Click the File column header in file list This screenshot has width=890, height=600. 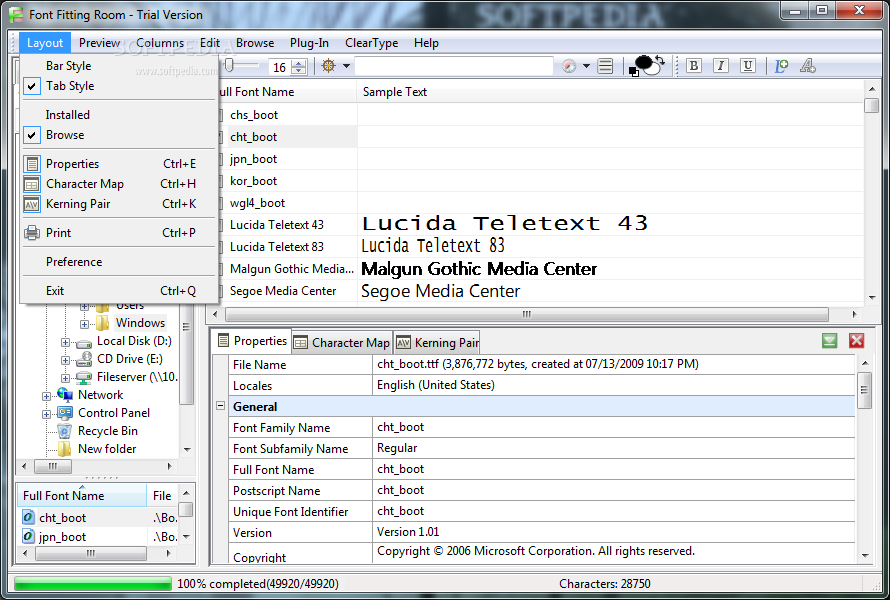point(162,496)
